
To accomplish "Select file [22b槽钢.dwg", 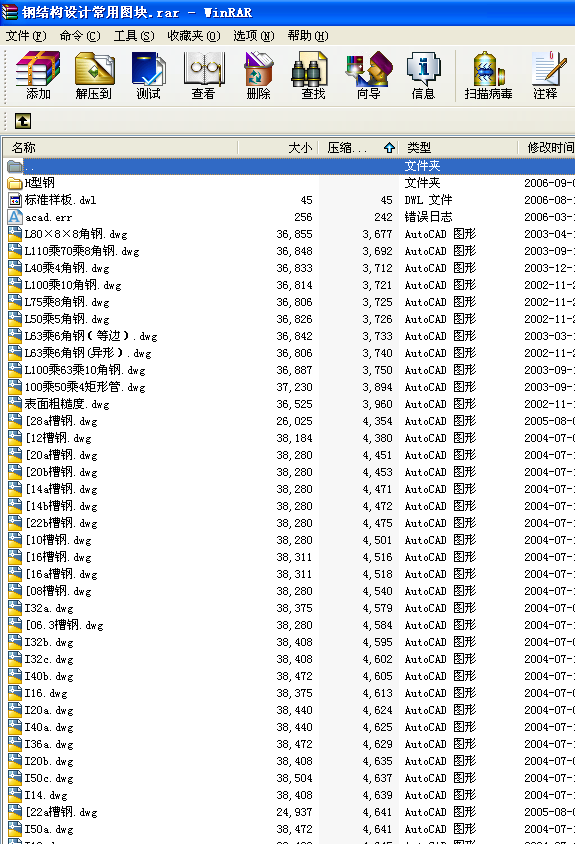I will (x=61, y=523).
